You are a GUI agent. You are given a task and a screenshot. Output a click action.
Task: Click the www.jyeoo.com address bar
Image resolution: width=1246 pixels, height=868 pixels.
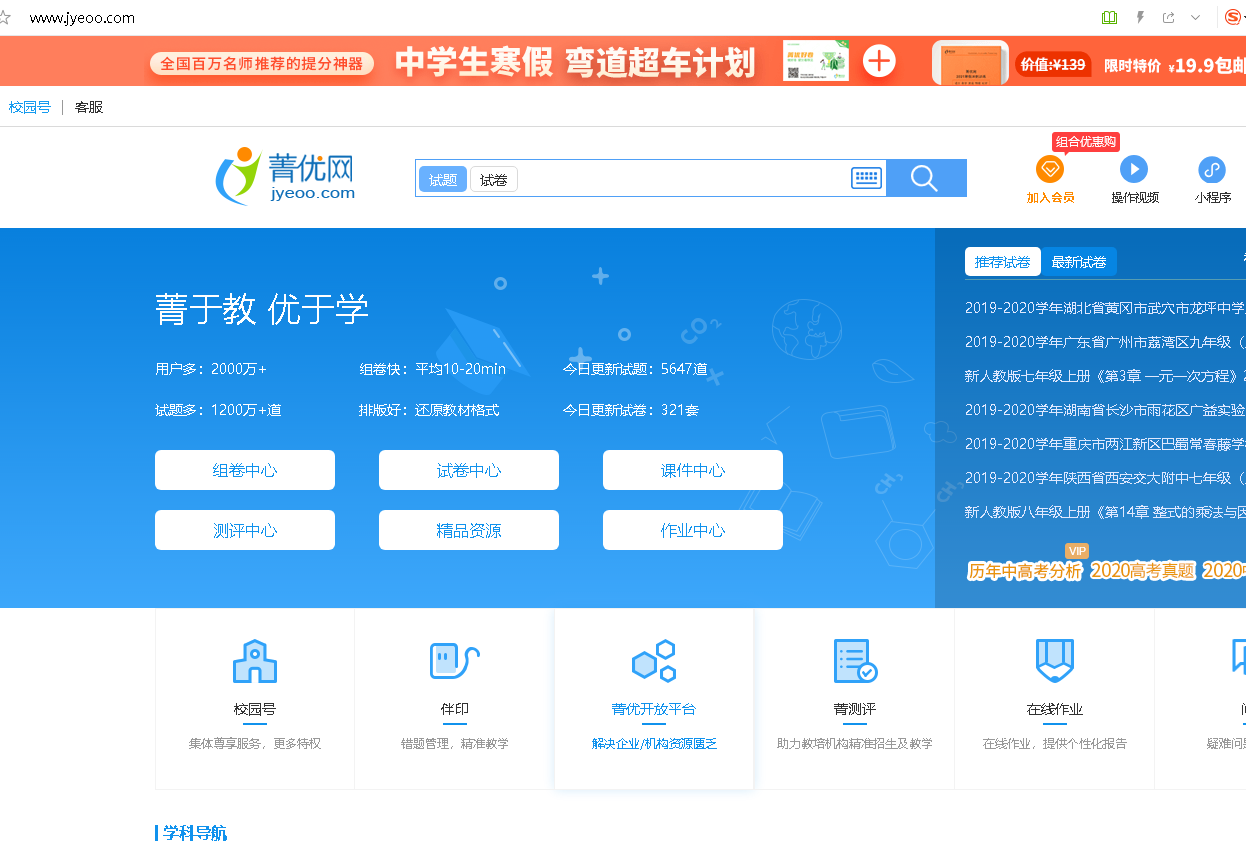coord(82,18)
